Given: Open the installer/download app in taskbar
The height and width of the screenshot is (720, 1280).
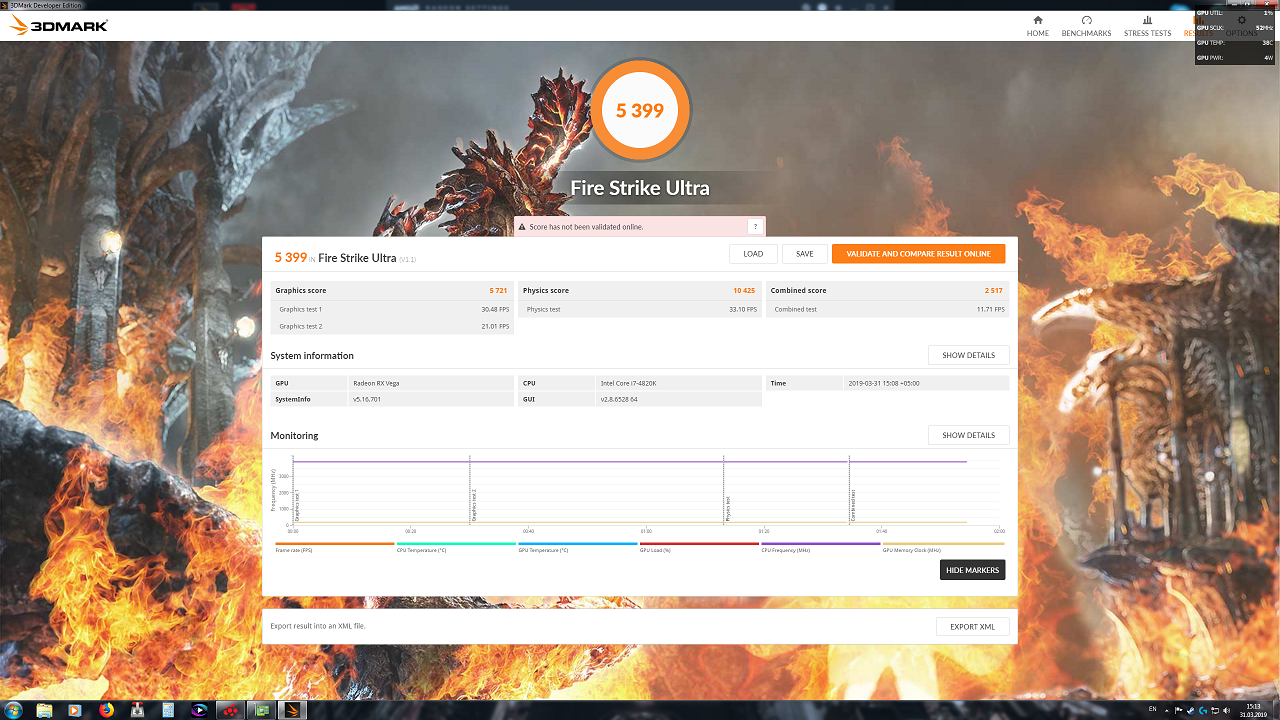Looking at the screenshot, I should 137,710.
